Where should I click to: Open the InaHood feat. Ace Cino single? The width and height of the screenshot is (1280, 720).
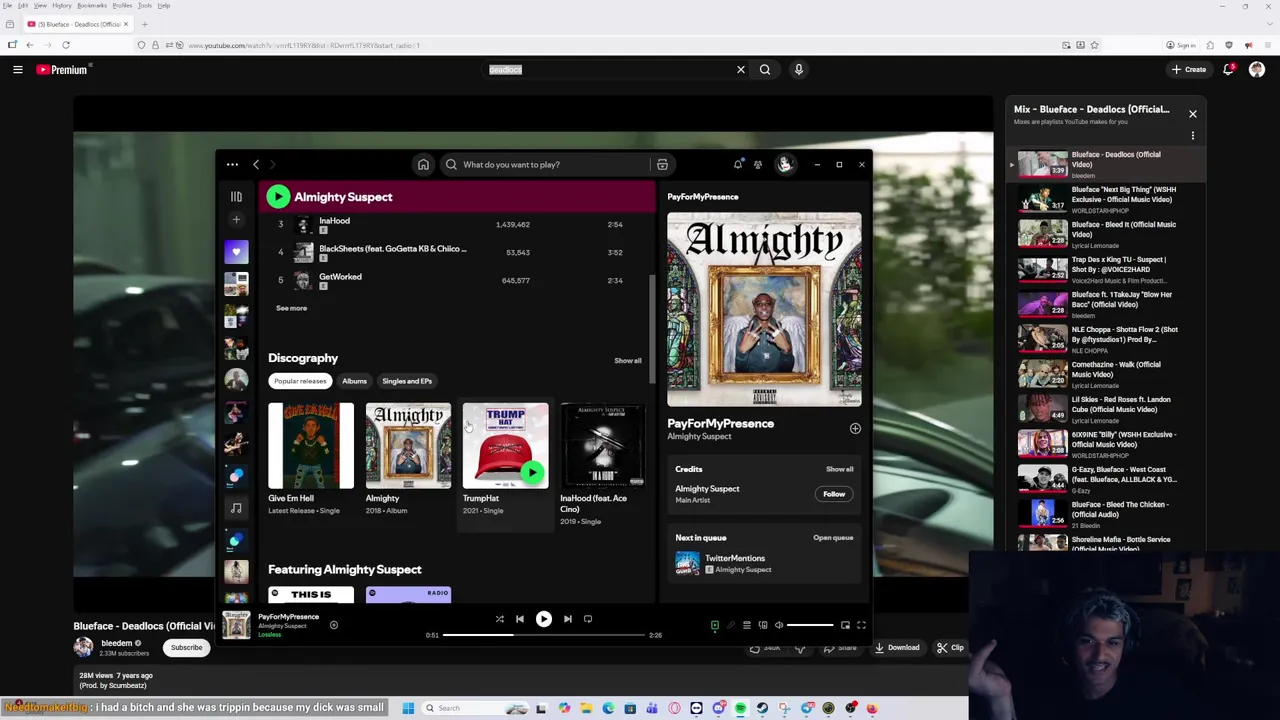pos(603,446)
